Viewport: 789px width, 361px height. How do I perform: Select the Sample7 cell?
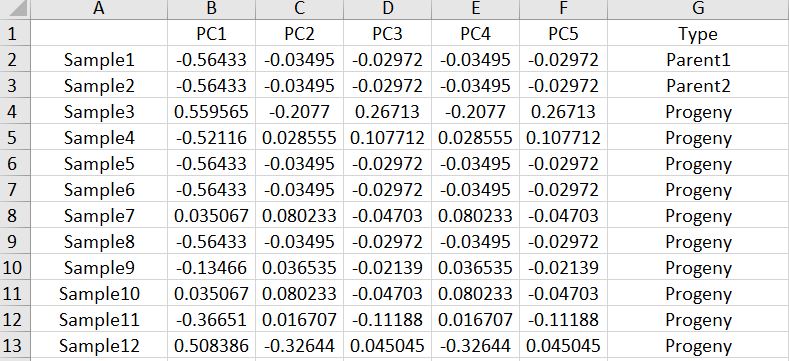[x=99, y=216]
